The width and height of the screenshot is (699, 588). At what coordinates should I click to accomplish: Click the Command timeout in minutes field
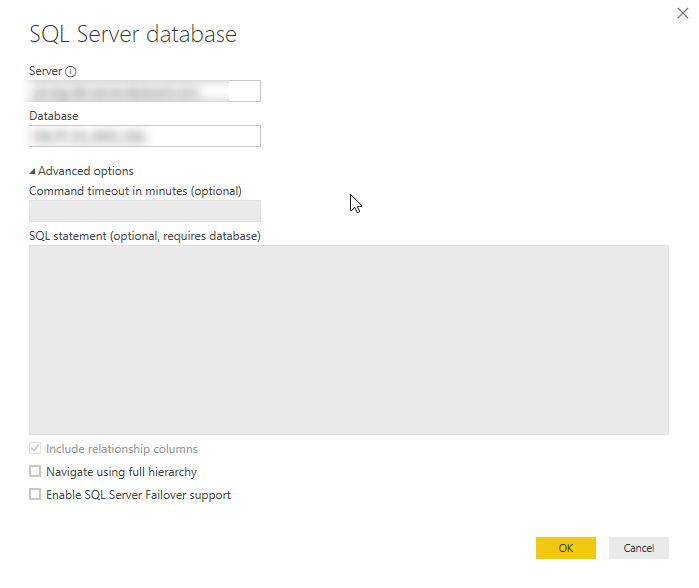(145, 211)
